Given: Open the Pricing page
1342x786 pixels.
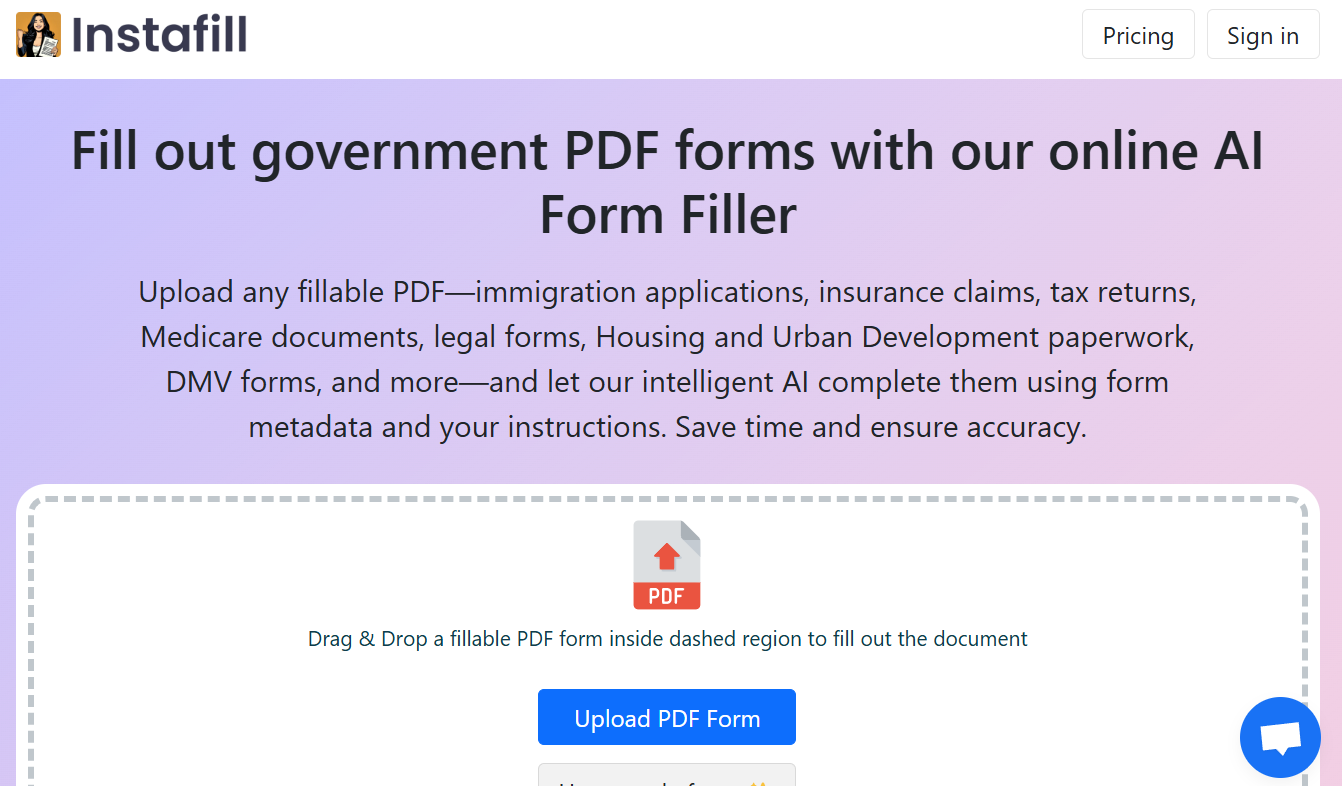Looking at the screenshot, I should point(1138,35).
